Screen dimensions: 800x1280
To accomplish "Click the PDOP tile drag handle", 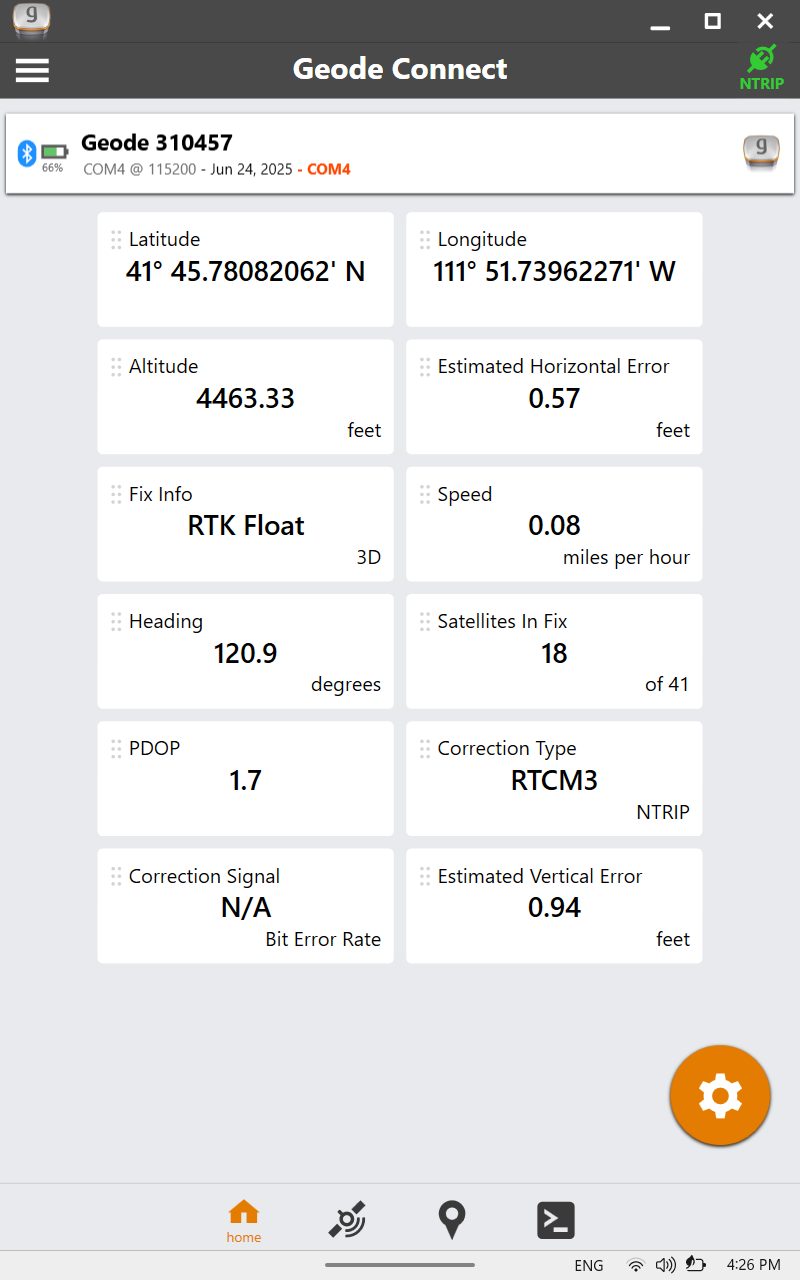I will pyautogui.click(x=116, y=749).
